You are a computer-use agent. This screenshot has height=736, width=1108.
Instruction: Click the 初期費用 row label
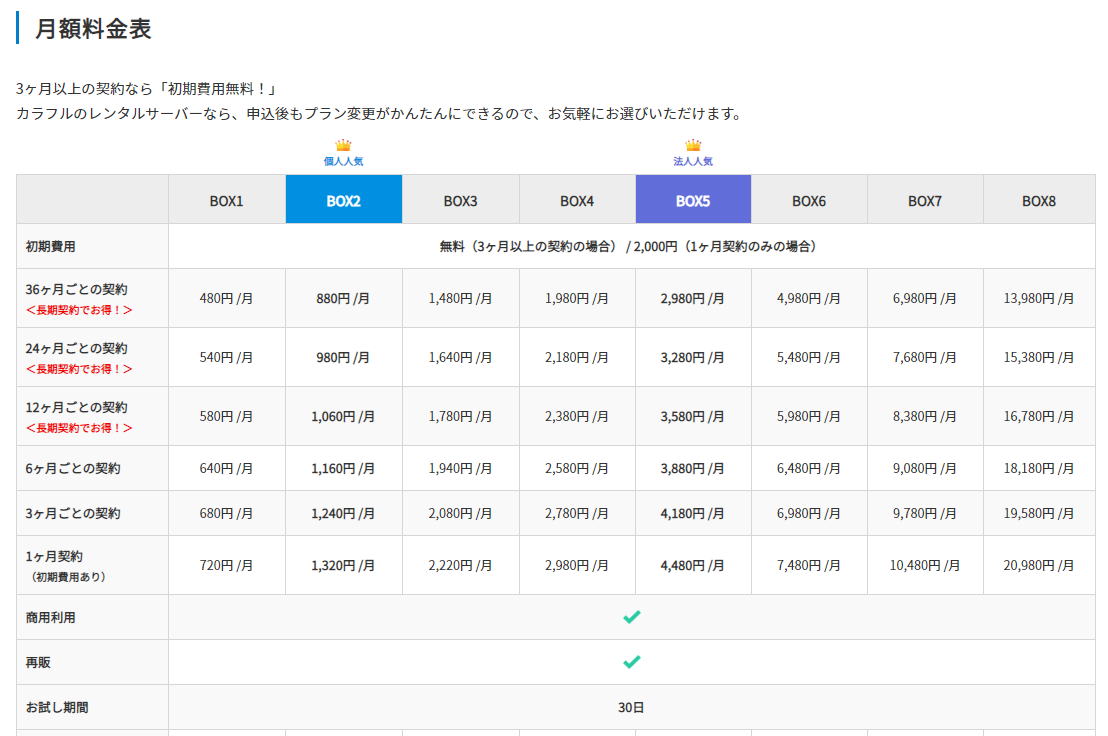tap(50, 247)
